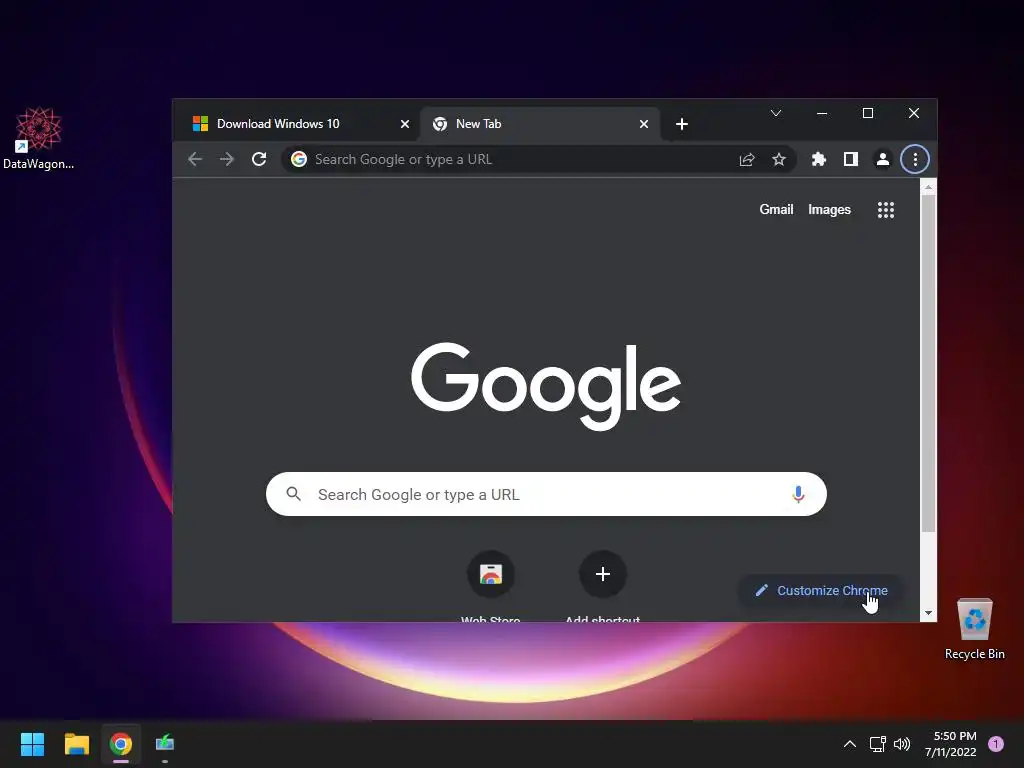Close the Download Windows 10 tab
The image size is (1024, 768).
pos(405,124)
